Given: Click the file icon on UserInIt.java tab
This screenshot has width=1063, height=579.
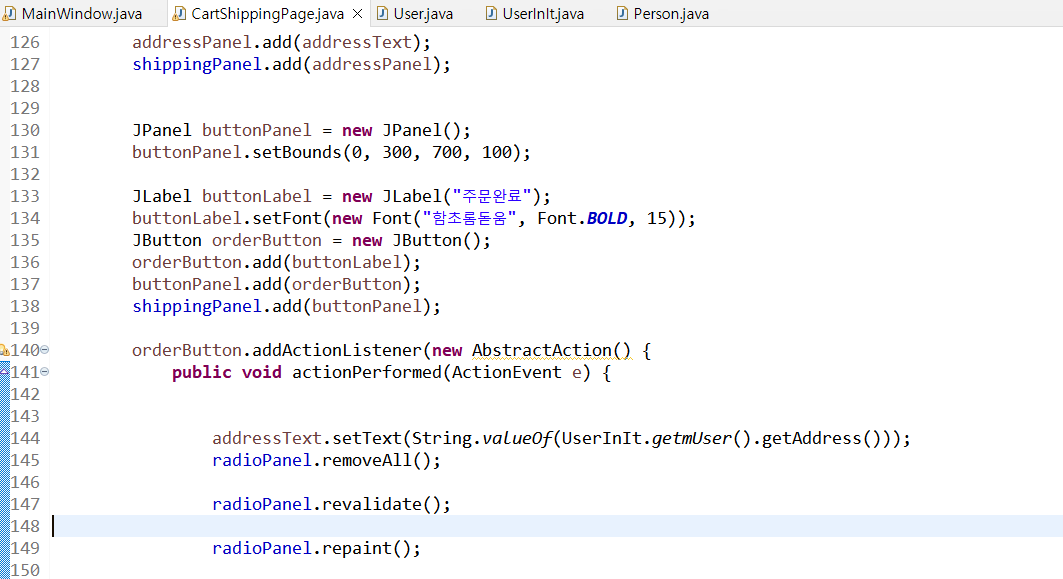Looking at the screenshot, I should tap(492, 14).
